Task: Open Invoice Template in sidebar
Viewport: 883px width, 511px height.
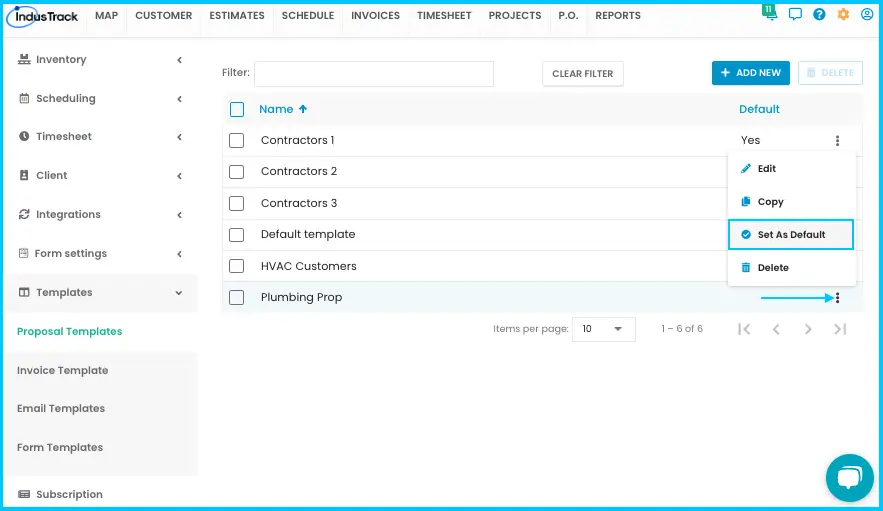Action: pyautogui.click(x=63, y=370)
